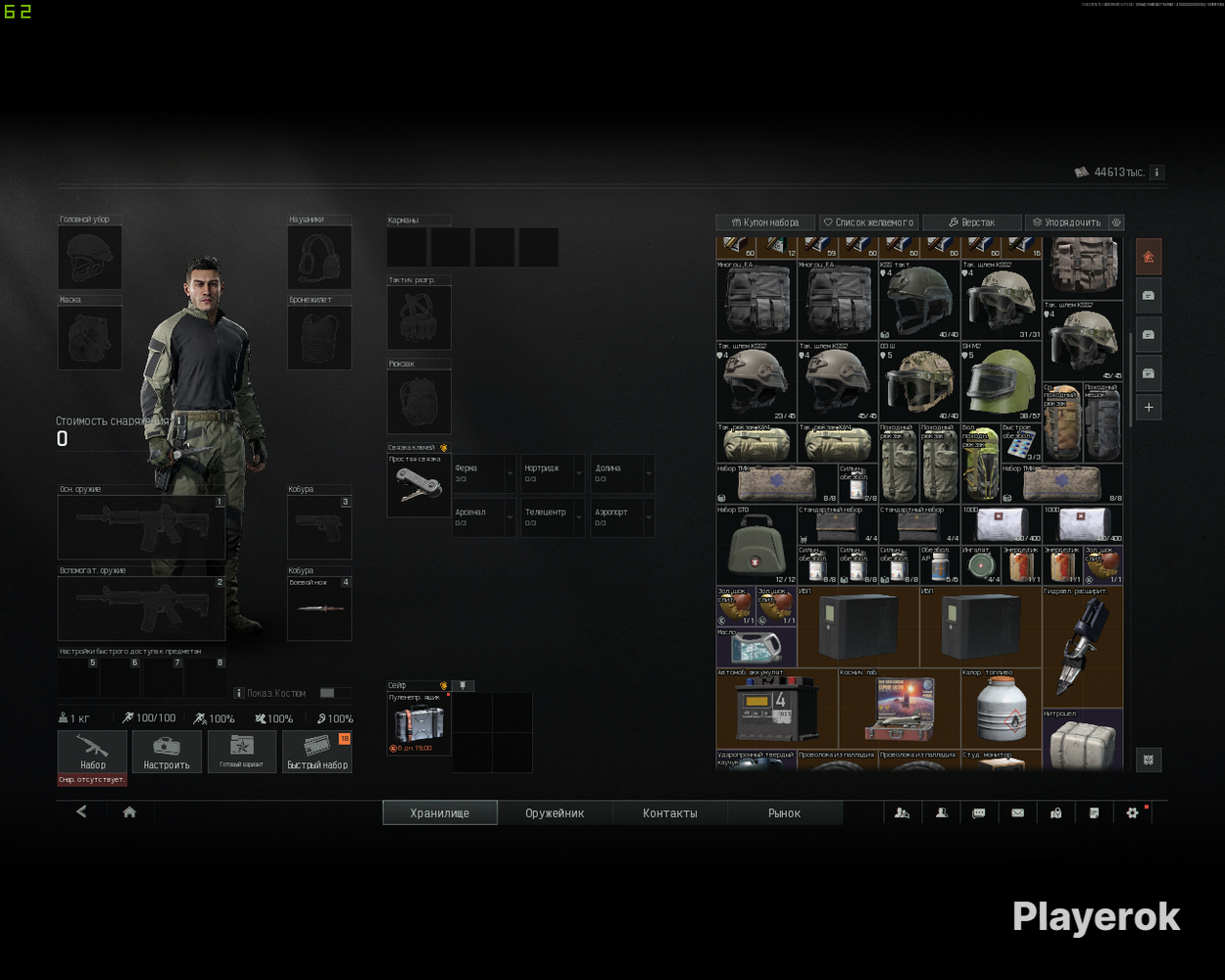The width and height of the screenshot is (1225, 980).
Task: Click the info icon next to Показ.Костюм
Action: pyautogui.click(x=239, y=693)
